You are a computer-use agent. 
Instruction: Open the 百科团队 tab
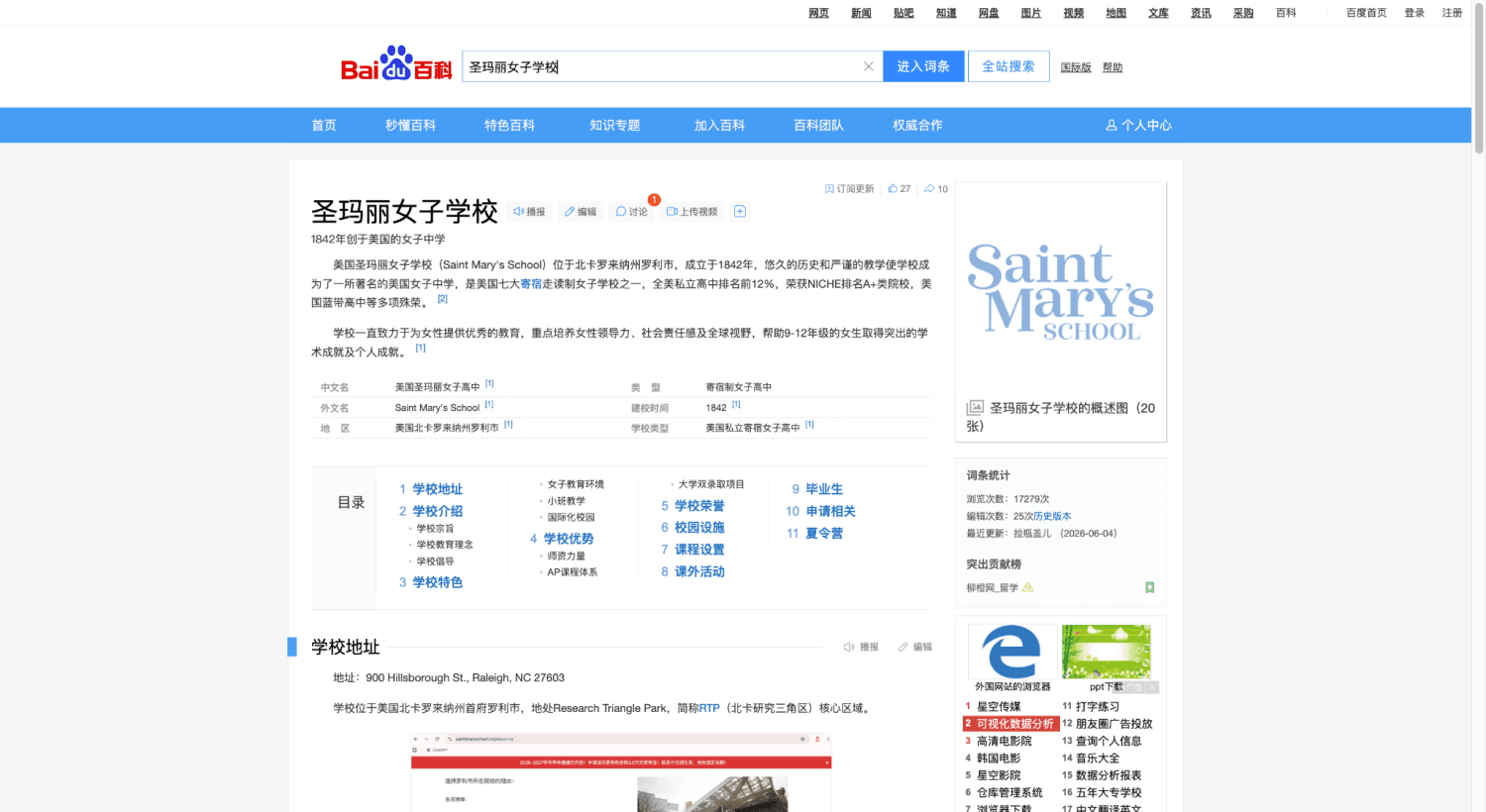pyautogui.click(x=818, y=126)
